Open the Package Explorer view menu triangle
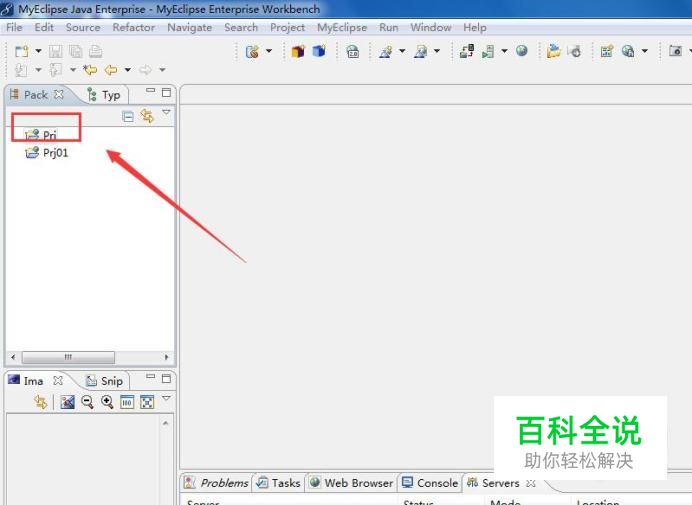This screenshot has width=692, height=505. click(166, 112)
